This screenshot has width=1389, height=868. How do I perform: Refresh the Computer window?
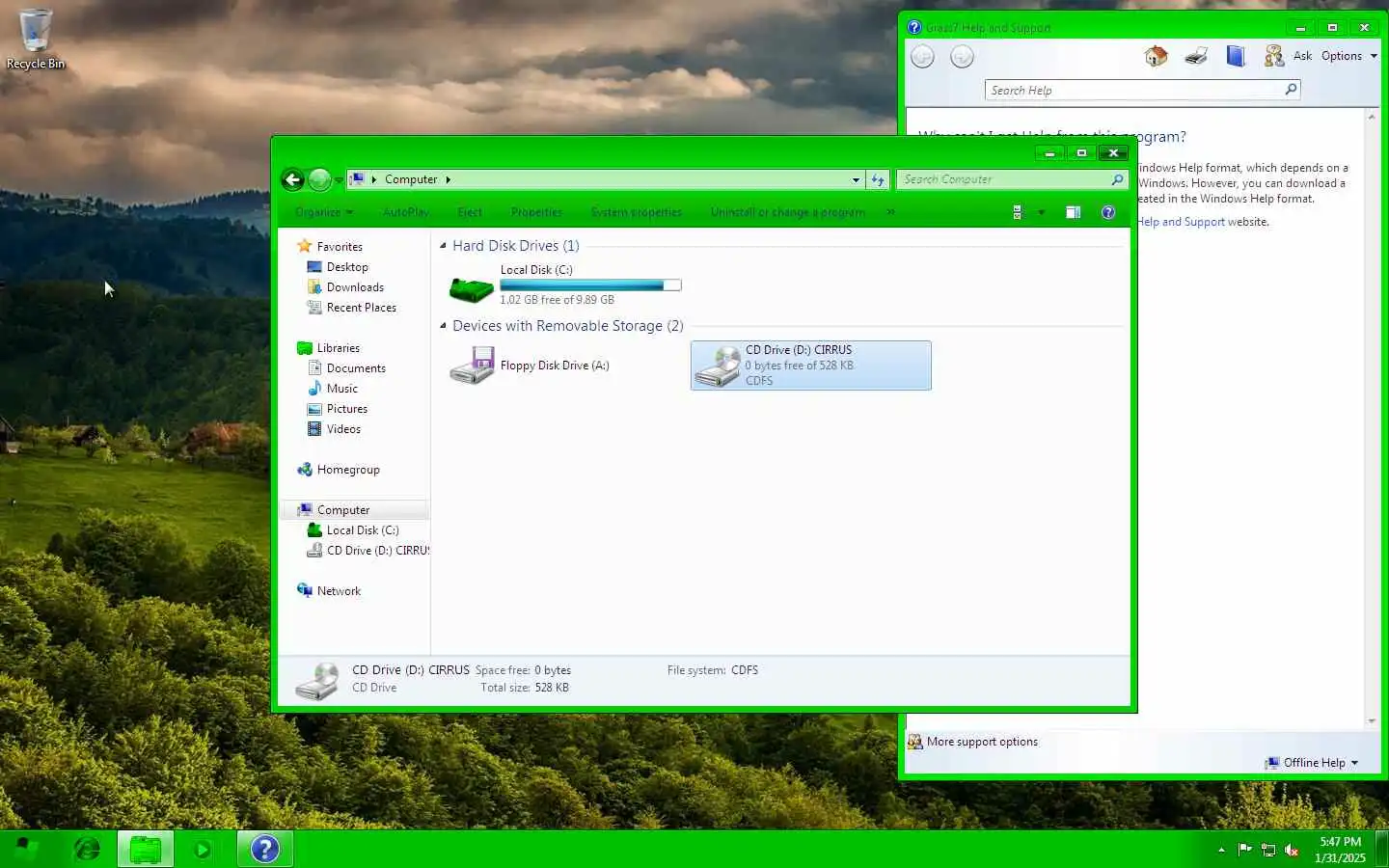pyautogui.click(x=878, y=179)
